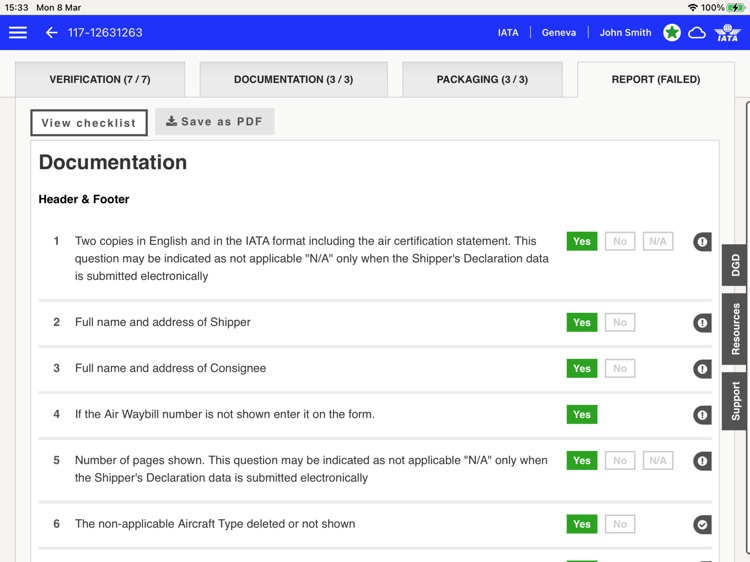Open the Support side panel tab
Screen dimensions: 750x562
[735, 401]
